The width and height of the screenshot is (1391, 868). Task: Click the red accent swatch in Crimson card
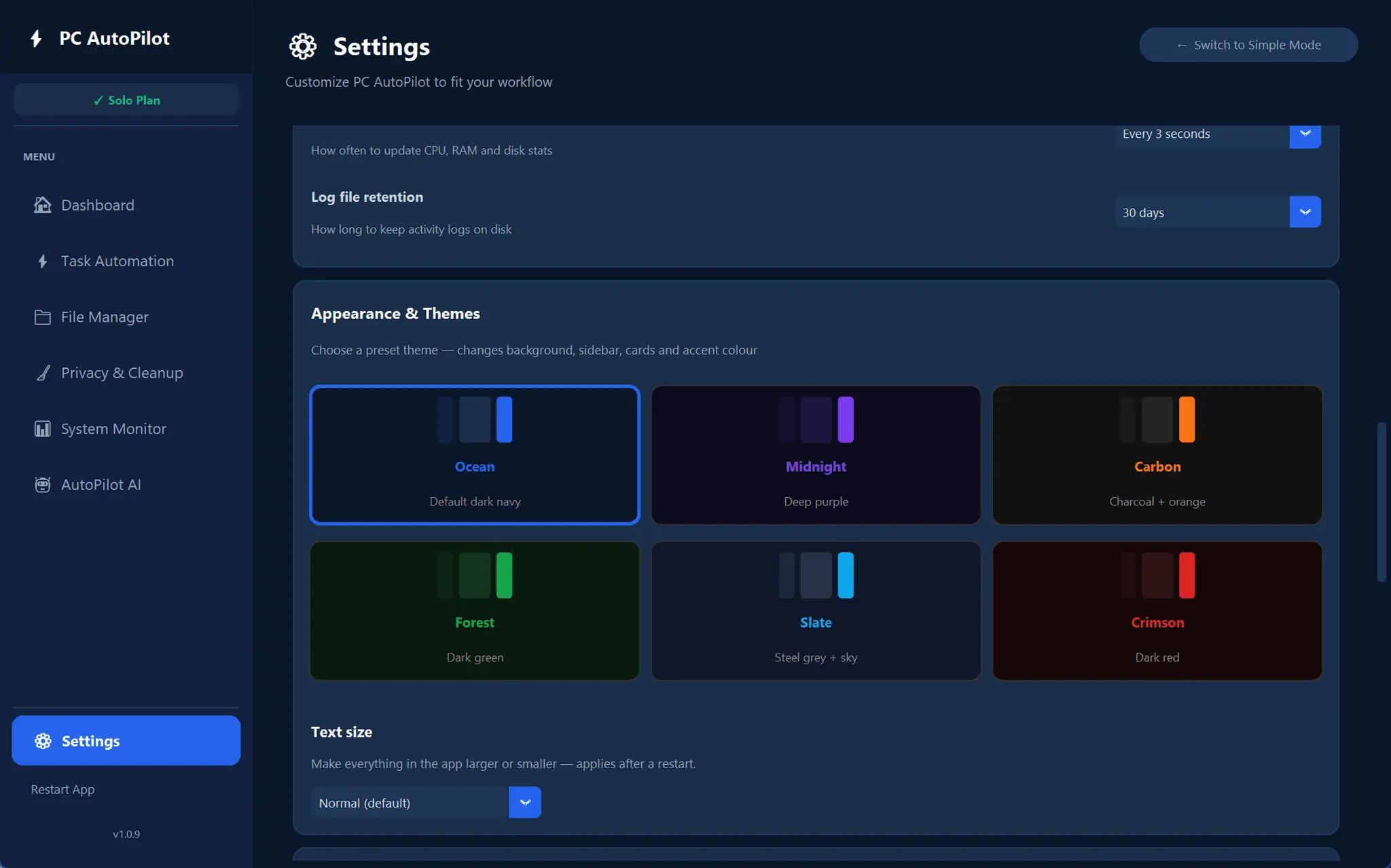point(1187,575)
